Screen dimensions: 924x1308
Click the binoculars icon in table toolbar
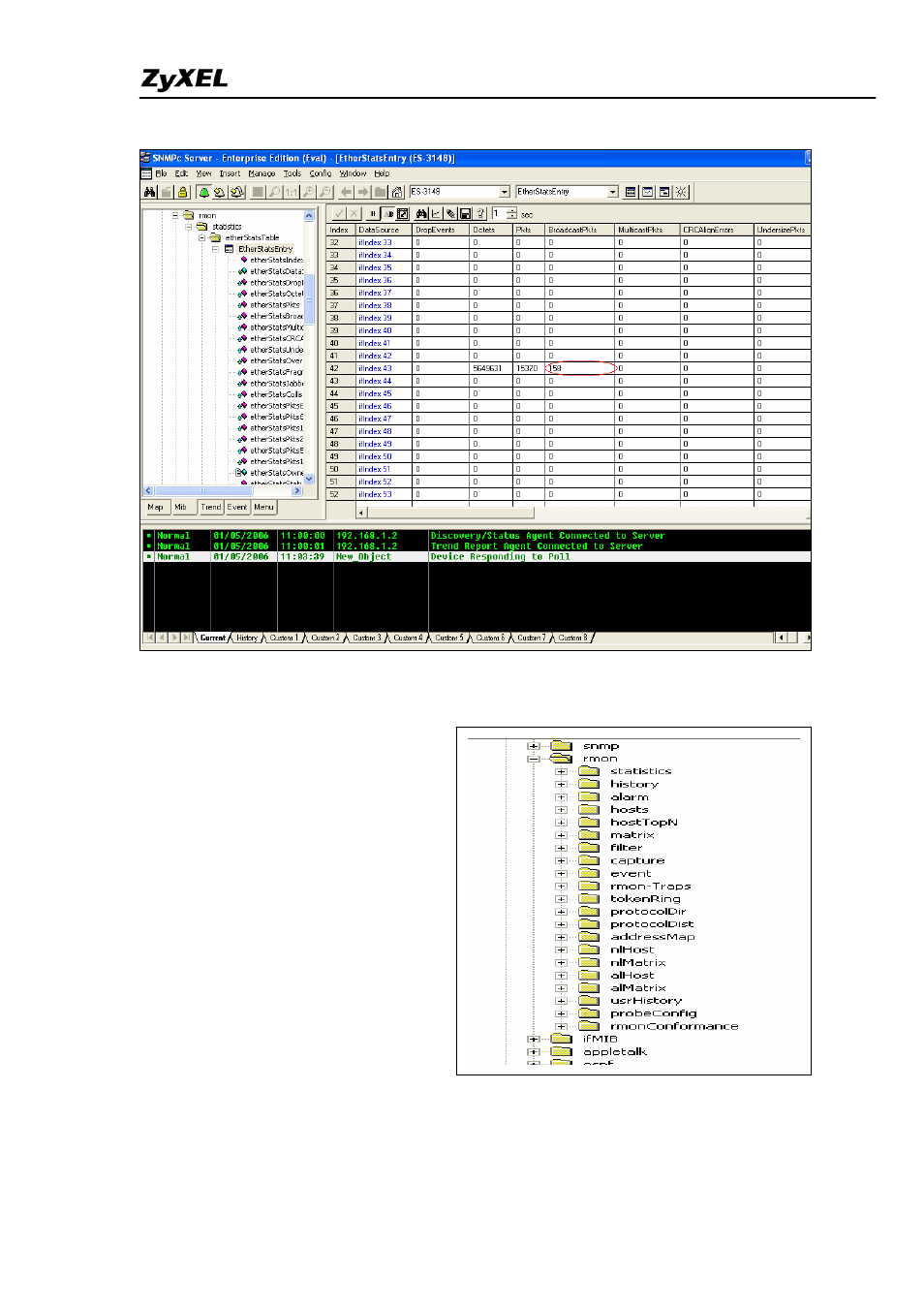tap(421, 214)
